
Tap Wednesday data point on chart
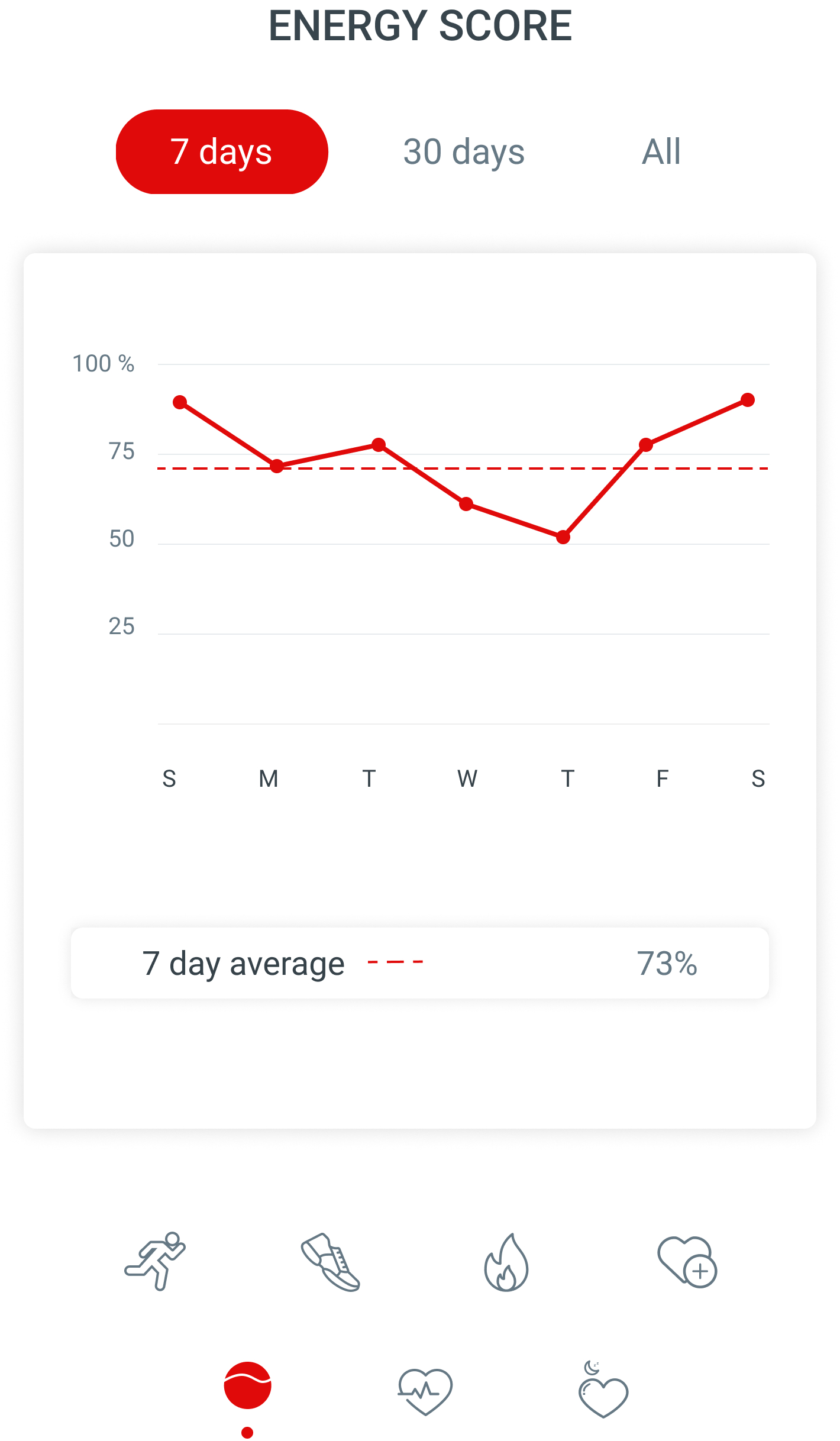click(x=466, y=504)
